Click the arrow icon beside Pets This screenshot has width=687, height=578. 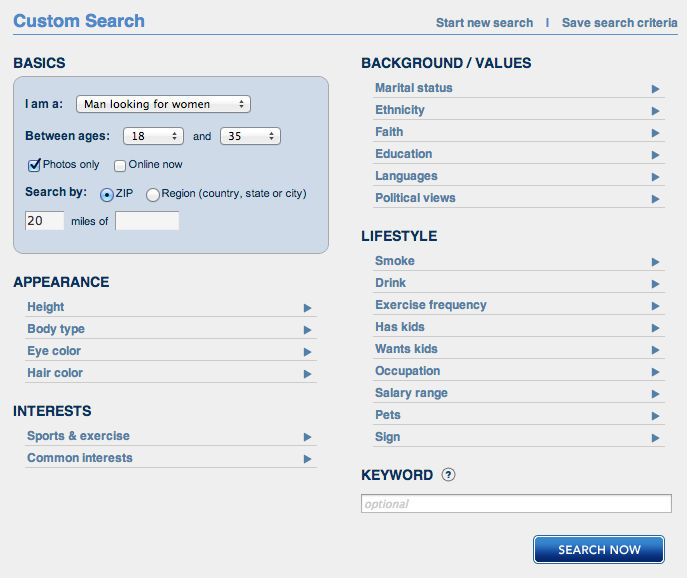655,416
